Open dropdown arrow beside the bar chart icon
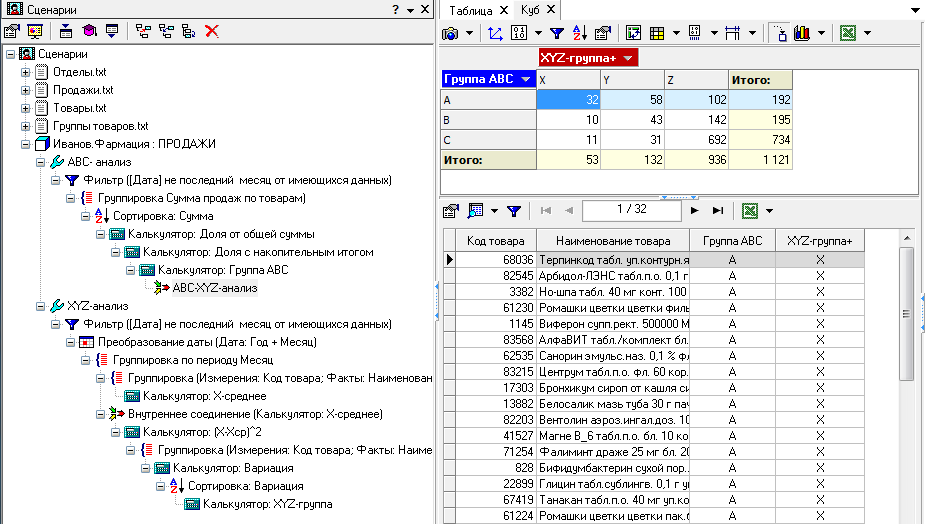Viewport: 925px width, 524px height. [821, 33]
